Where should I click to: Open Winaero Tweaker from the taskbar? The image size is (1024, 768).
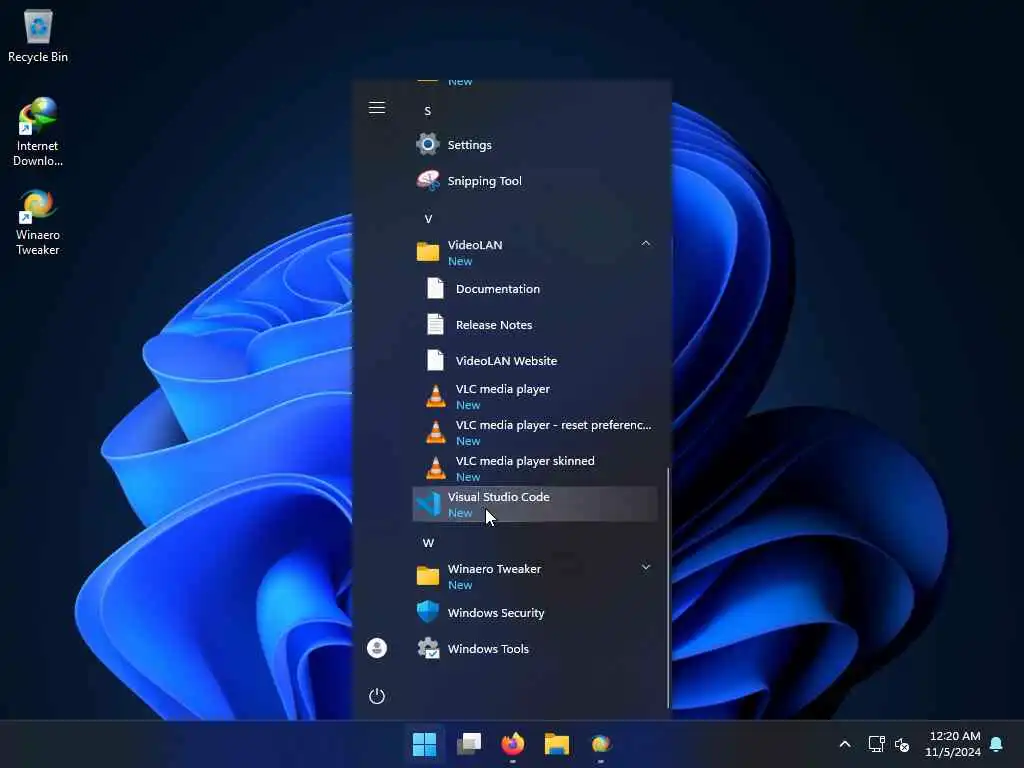click(601, 744)
